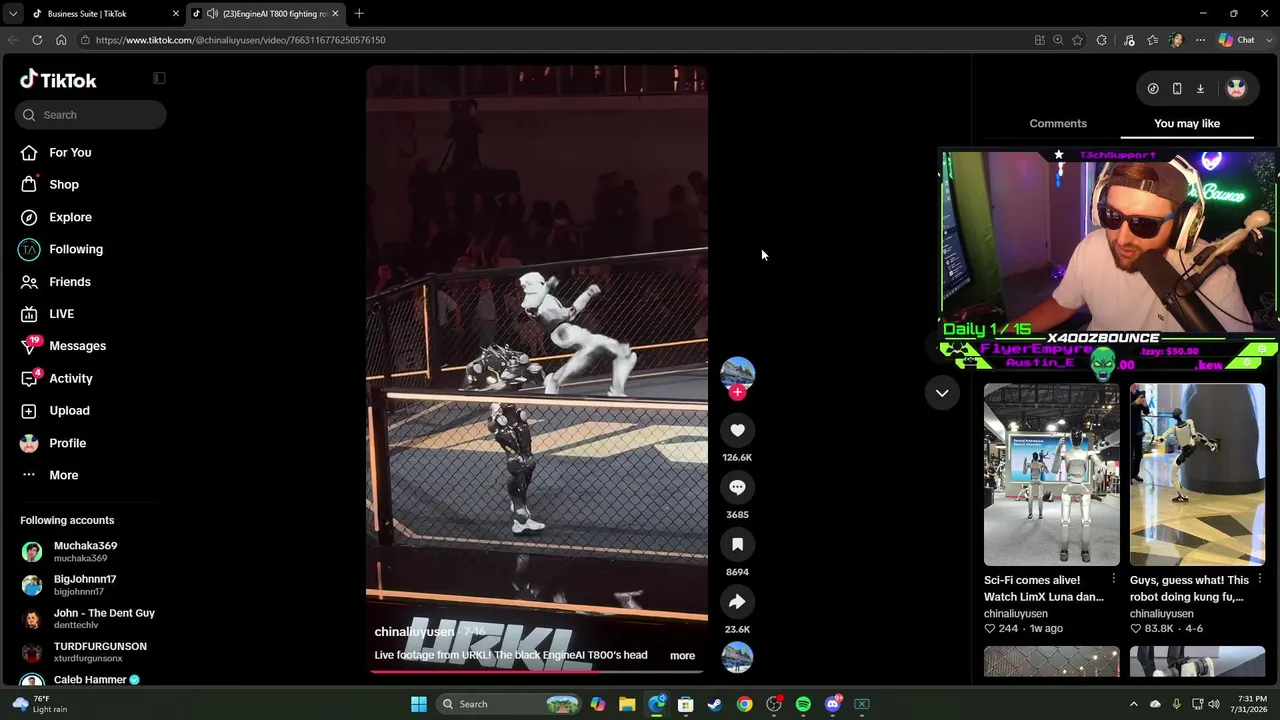Image resolution: width=1280 pixels, height=720 pixels.
Task: Open comments via the speech bubble icon
Action: 737,487
